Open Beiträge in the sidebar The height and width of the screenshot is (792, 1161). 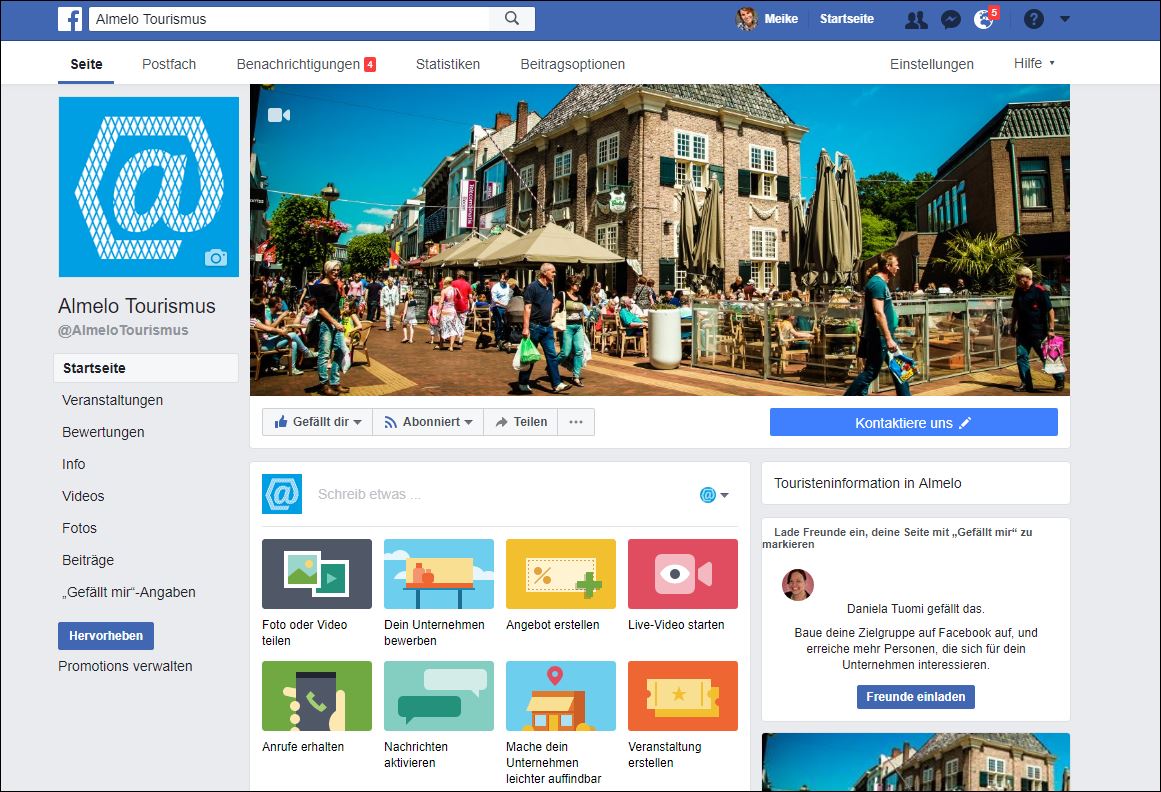[88, 560]
